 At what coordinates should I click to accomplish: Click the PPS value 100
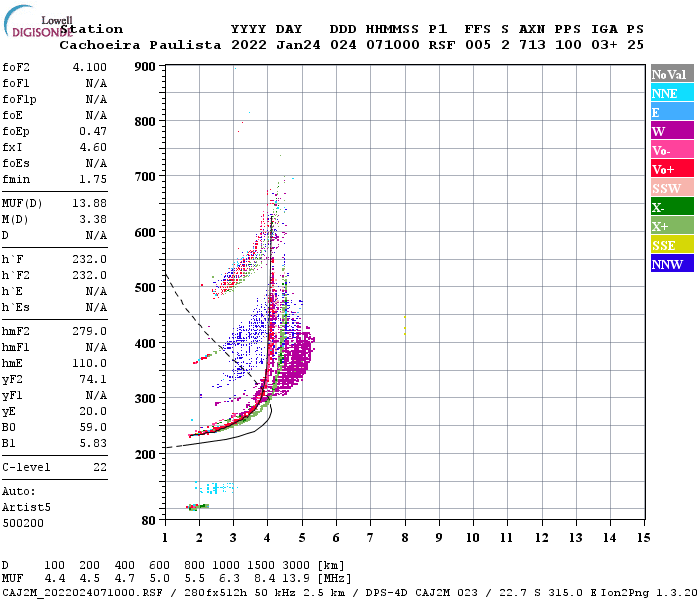568,45
